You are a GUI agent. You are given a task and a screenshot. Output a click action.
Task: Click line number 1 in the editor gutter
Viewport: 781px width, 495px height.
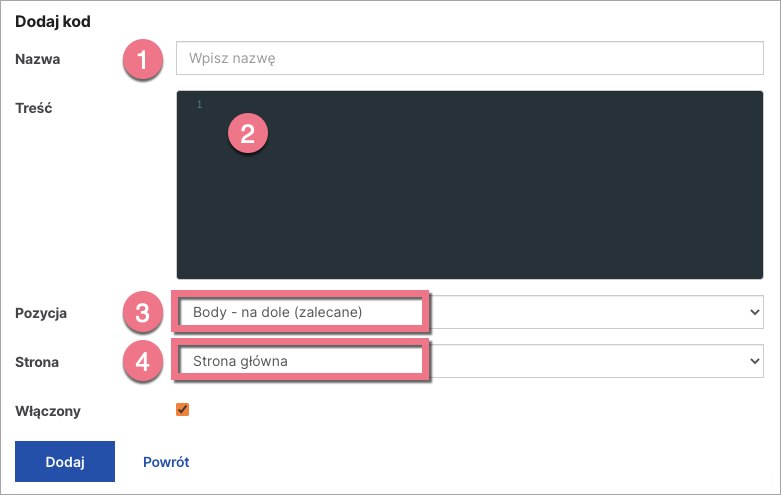(199, 105)
